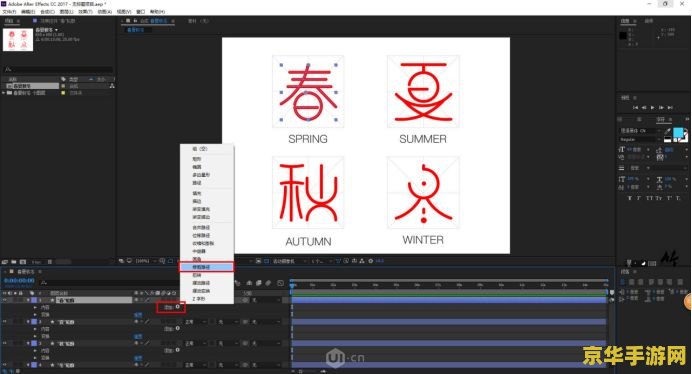Collapse layer 2 properties triangle

tap(28, 322)
